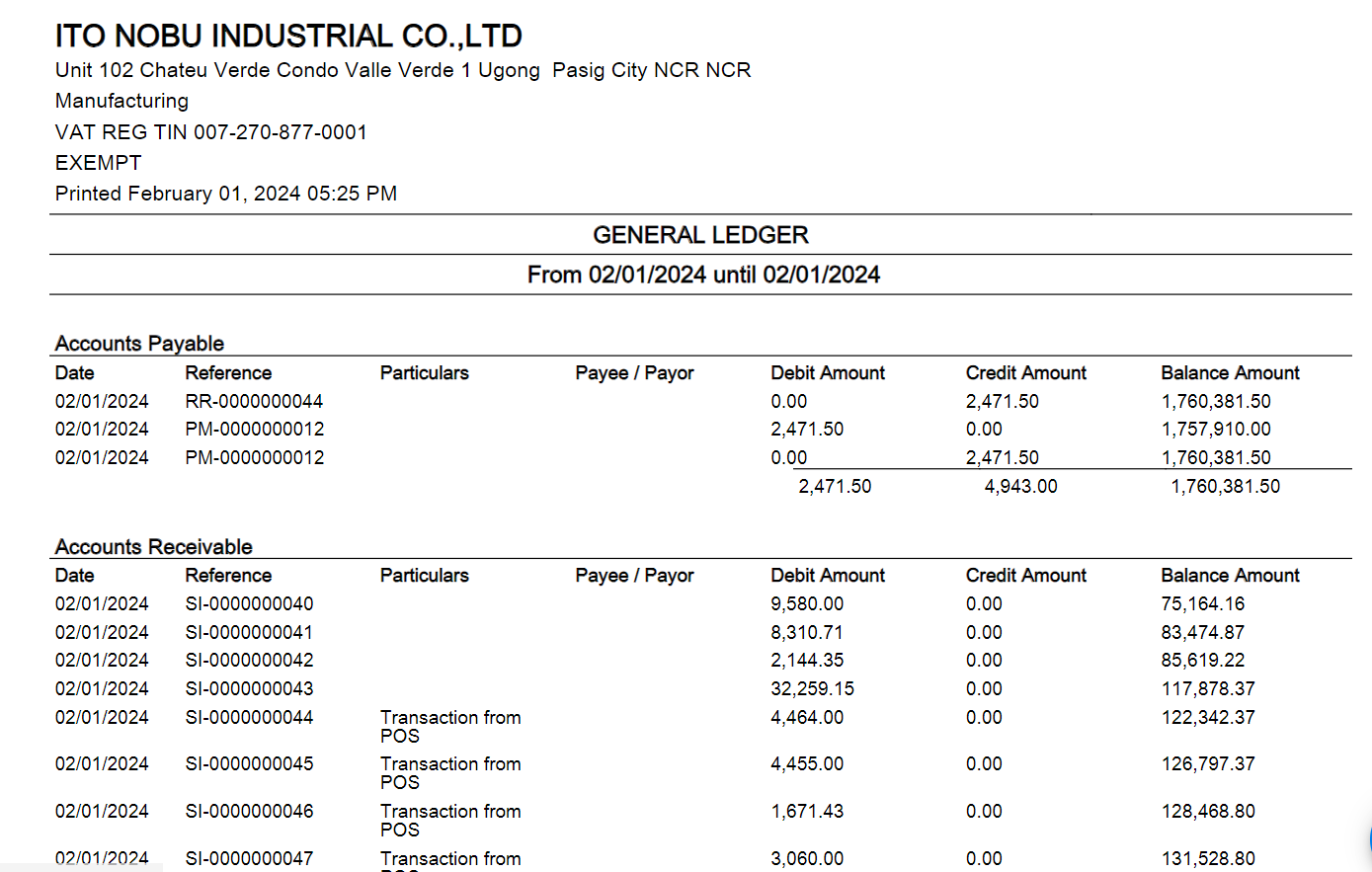The width and height of the screenshot is (1372, 872).
Task: Select the Unit 102 Chateu Verde address line
Action: coord(403,70)
